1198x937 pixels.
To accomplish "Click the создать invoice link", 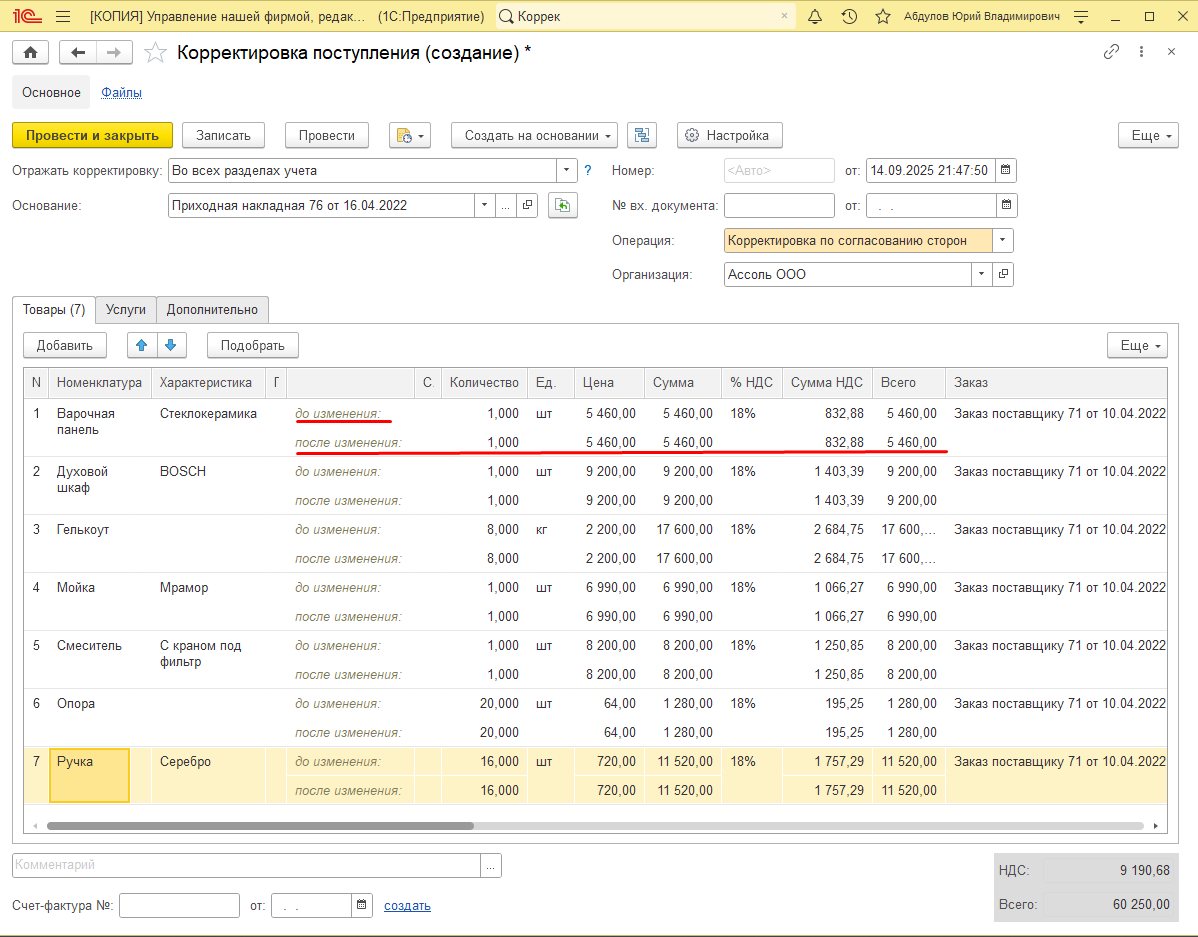I will point(407,906).
